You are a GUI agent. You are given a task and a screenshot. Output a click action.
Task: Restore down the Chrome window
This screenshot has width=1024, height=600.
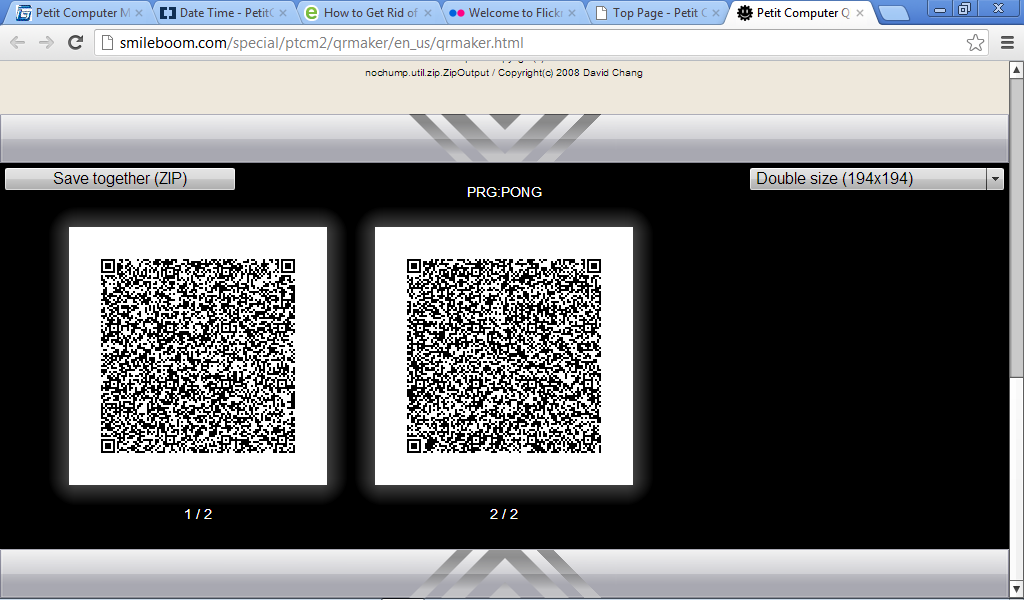[x=965, y=9]
